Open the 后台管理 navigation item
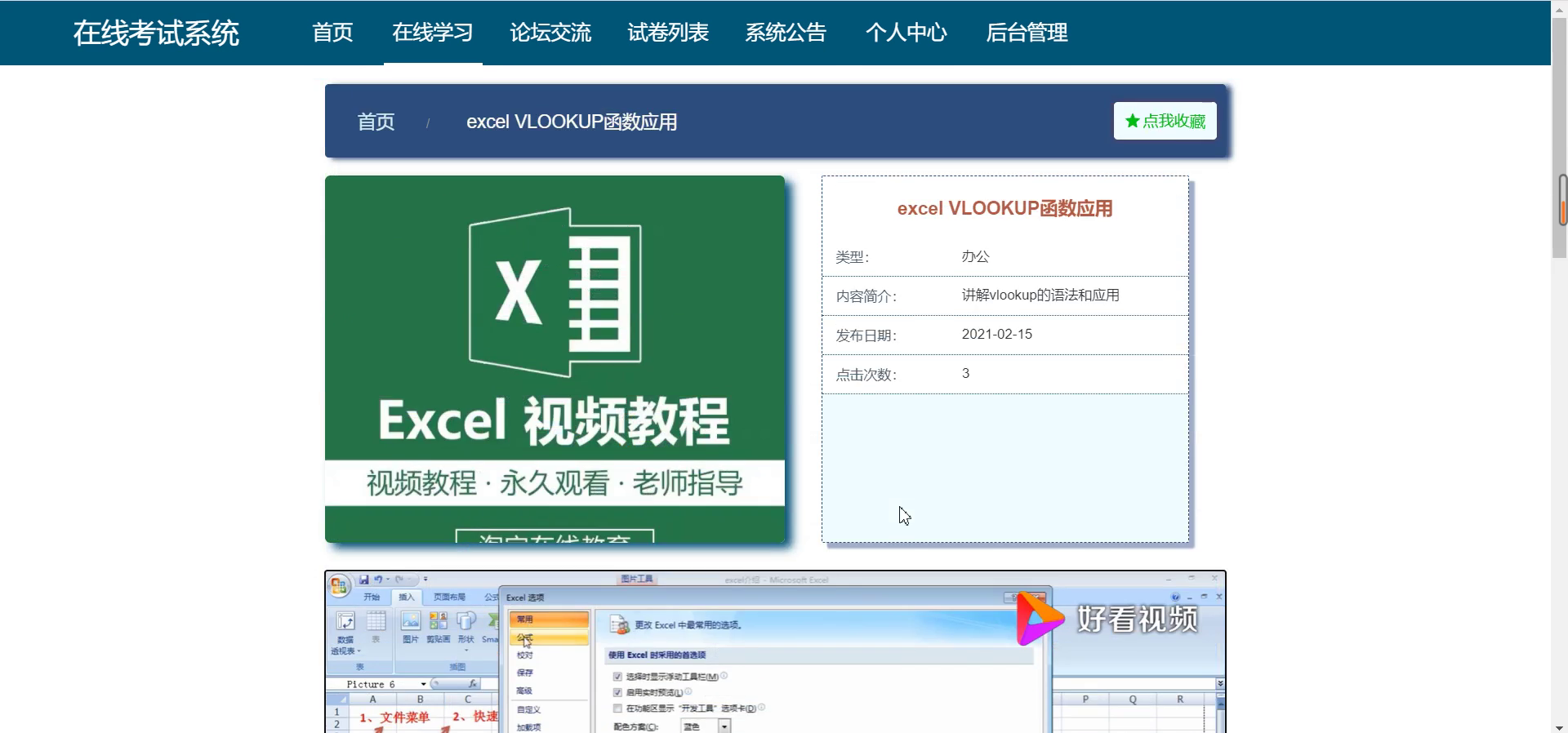The height and width of the screenshot is (733, 1568). pos(1027,33)
